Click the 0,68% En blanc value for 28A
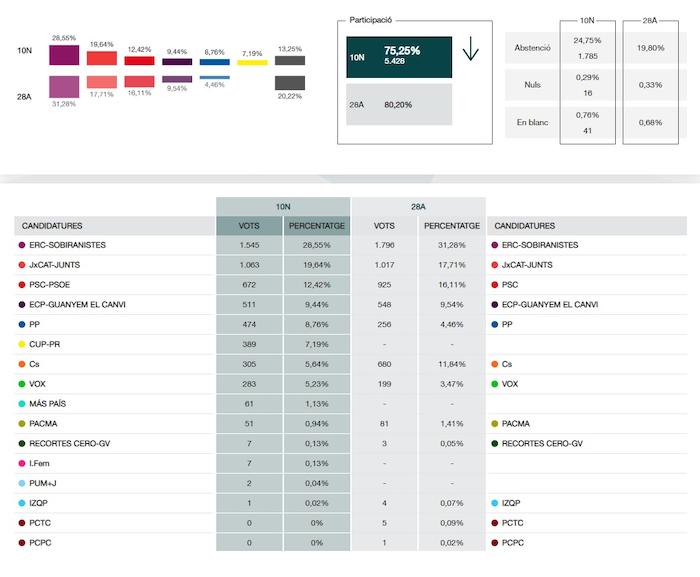 (x=650, y=122)
